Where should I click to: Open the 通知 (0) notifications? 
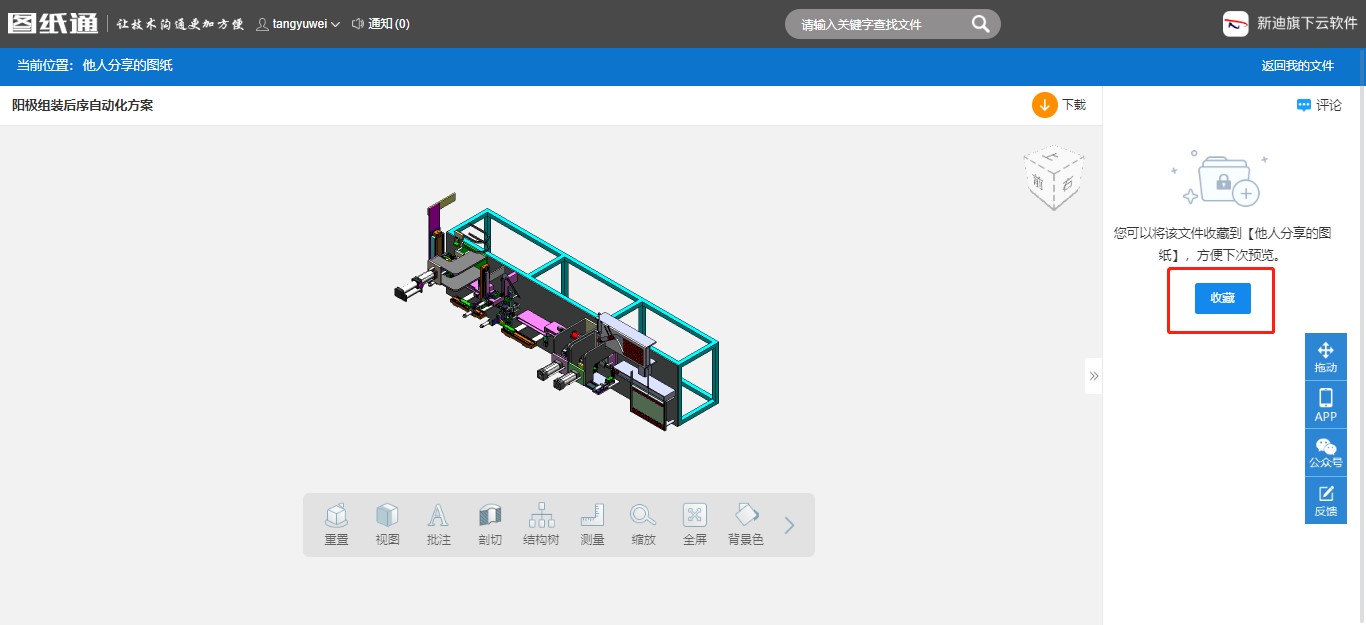pos(380,24)
